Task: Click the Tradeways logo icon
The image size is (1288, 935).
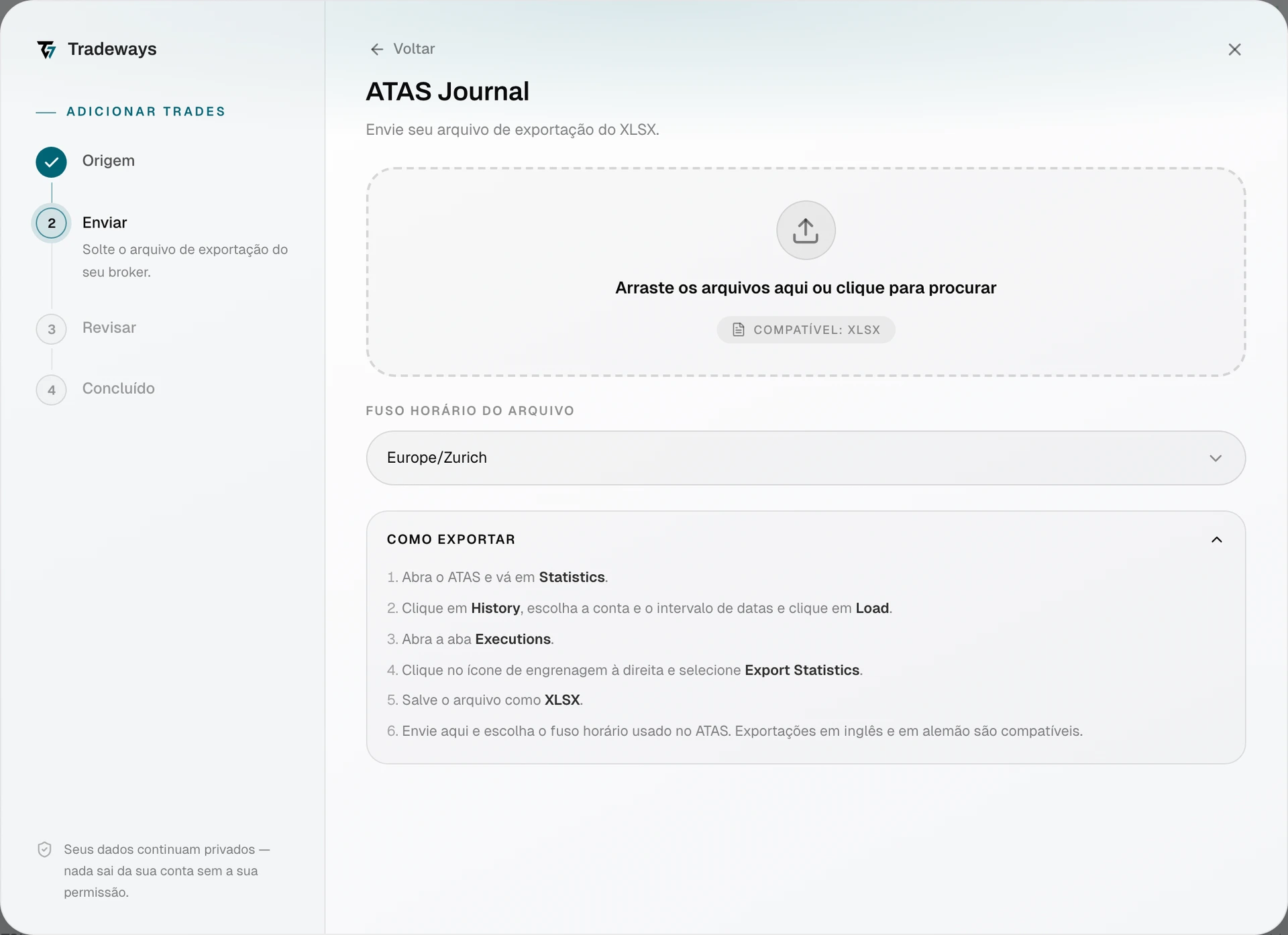Action: coord(46,50)
